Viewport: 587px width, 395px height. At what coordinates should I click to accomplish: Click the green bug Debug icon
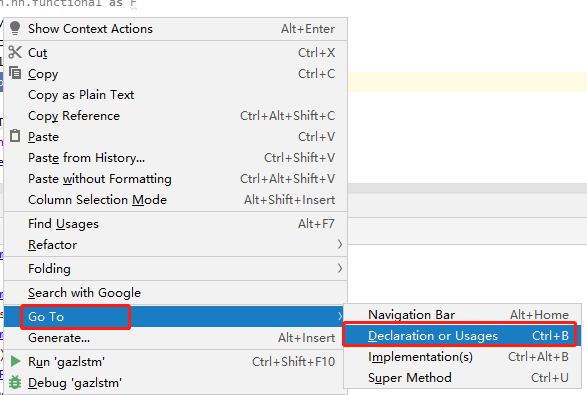click(x=15, y=382)
